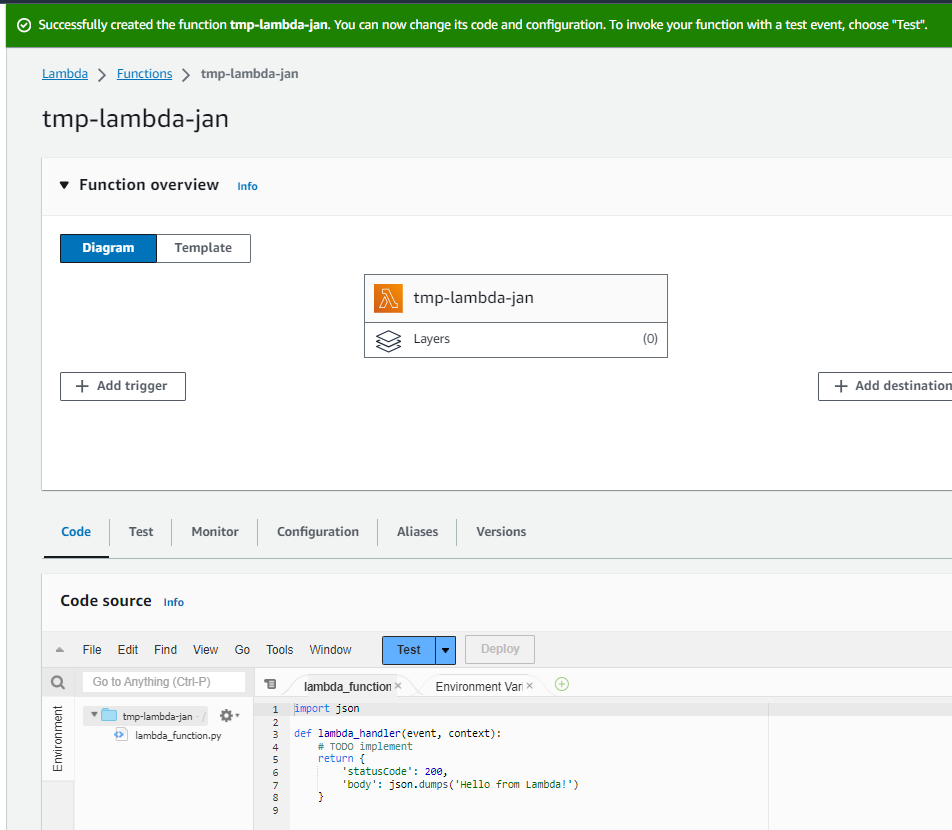Click the Layers stack icon
952x830 pixels.
click(x=388, y=341)
